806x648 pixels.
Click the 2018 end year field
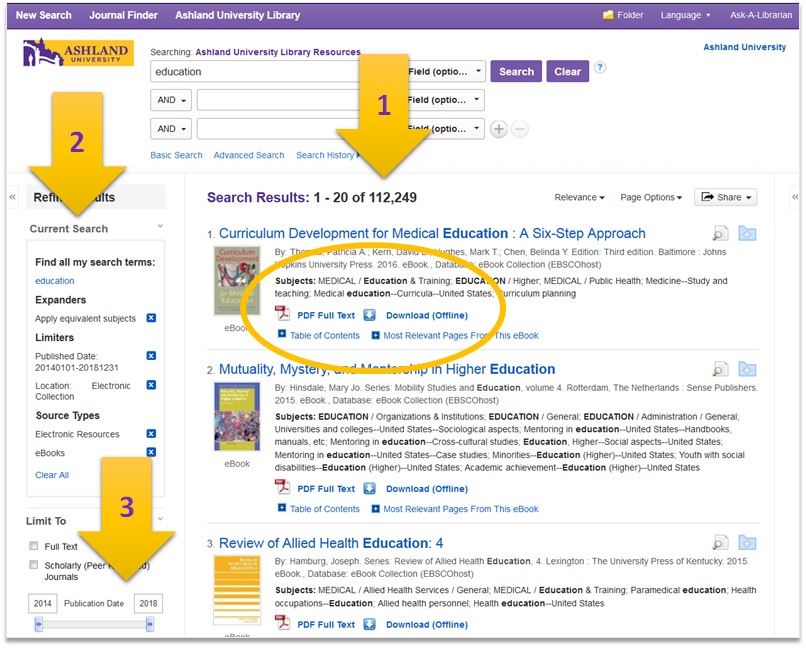click(x=149, y=603)
